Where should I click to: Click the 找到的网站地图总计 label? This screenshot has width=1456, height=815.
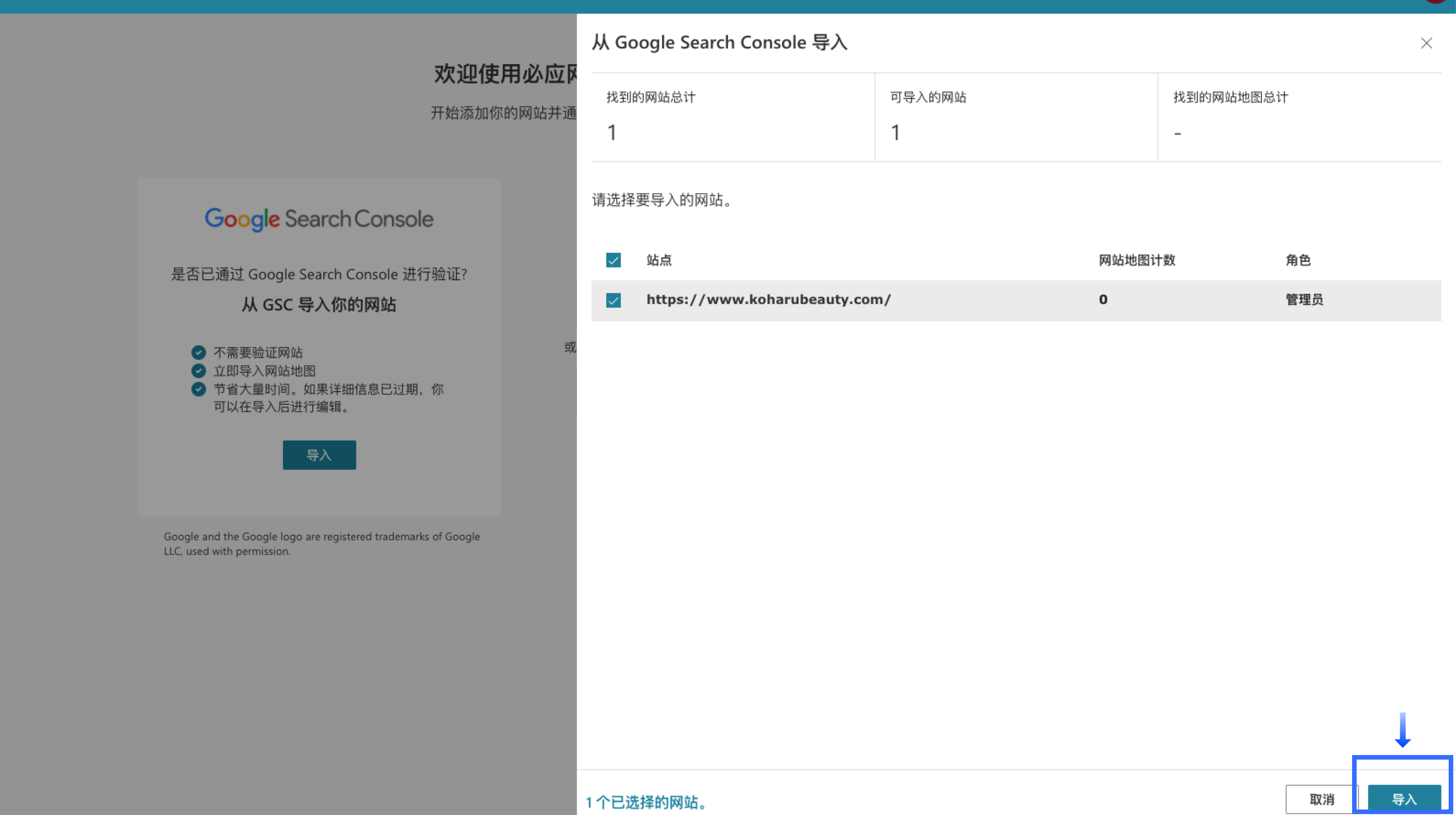pyautogui.click(x=1230, y=97)
